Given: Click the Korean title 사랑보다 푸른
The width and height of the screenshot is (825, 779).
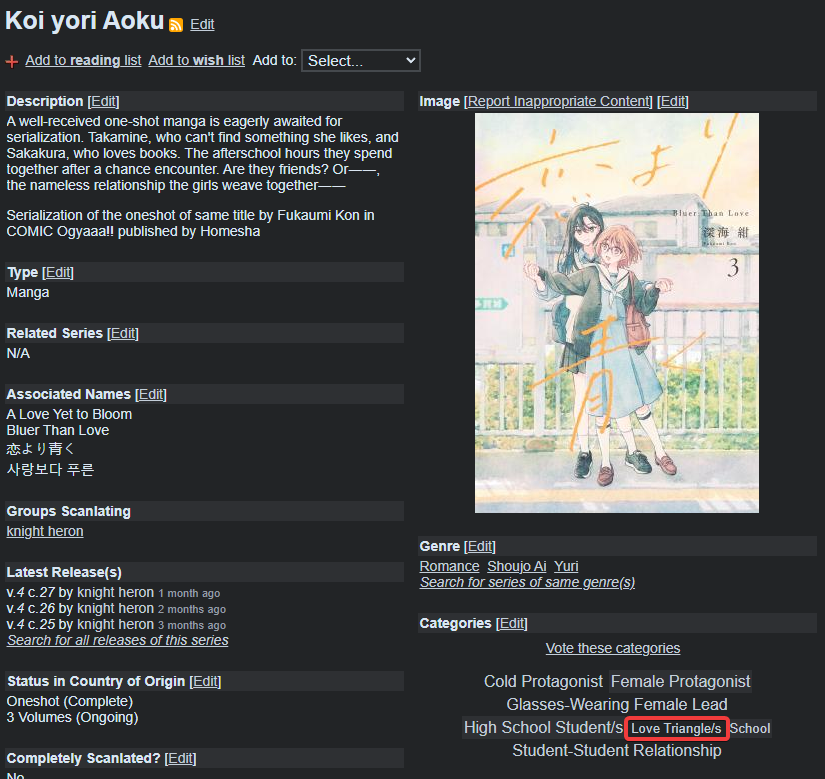Looking at the screenshot, I should click(50, 469).
